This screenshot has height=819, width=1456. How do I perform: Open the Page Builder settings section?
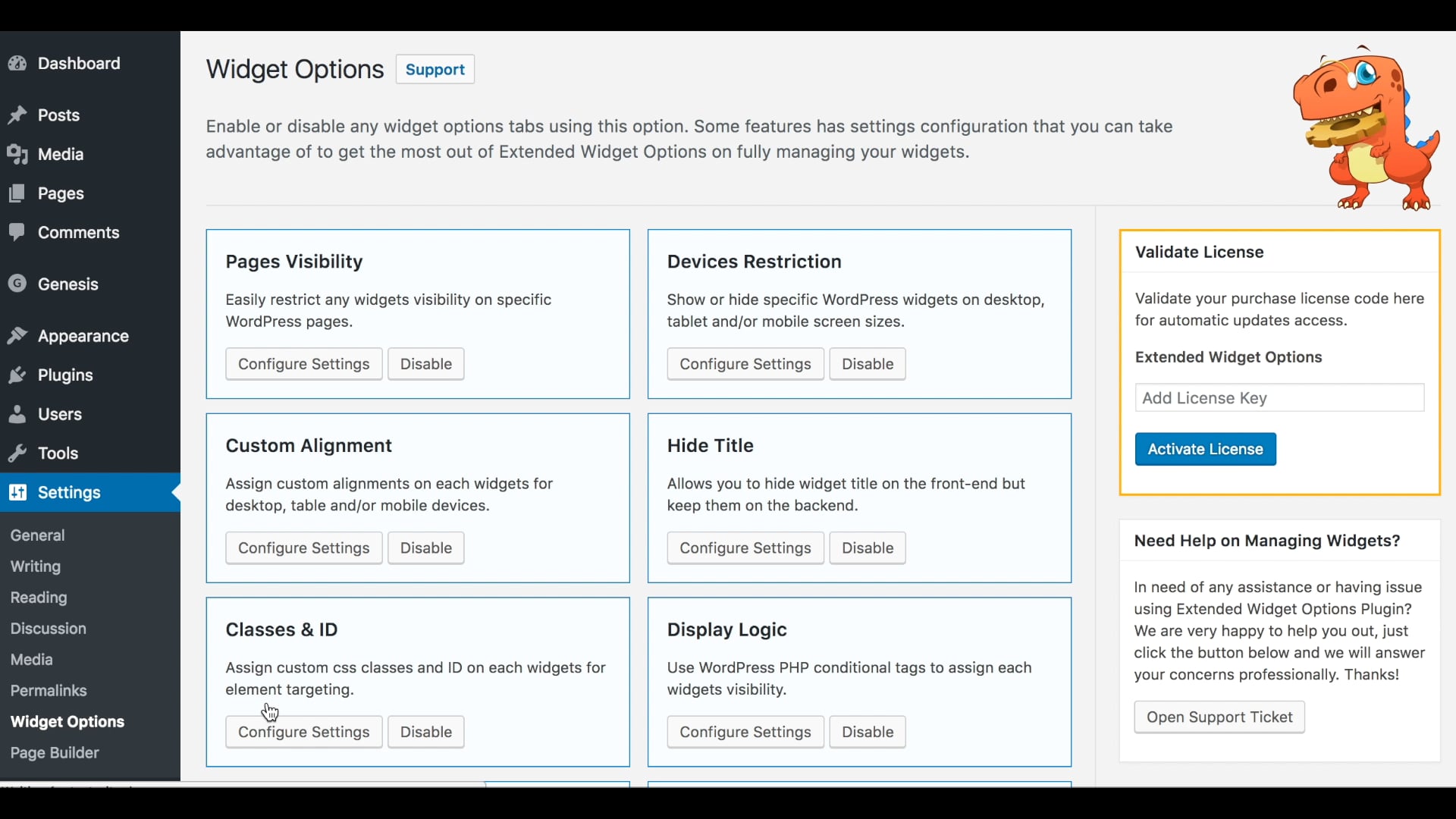click(55, 752)
